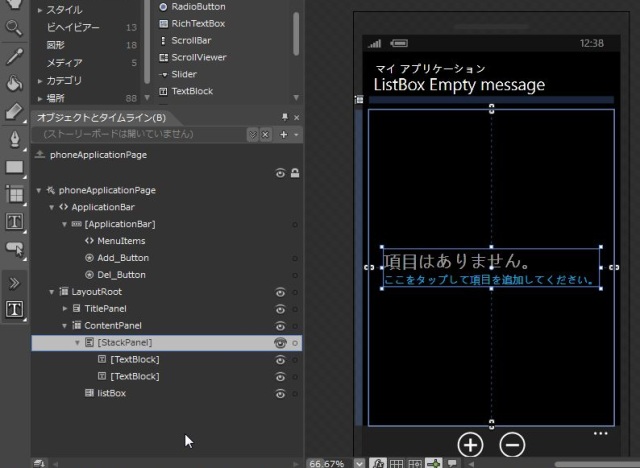Open the zoom percentage dropdown
Viewport: 640px width, 468px height.
(359, 463)
